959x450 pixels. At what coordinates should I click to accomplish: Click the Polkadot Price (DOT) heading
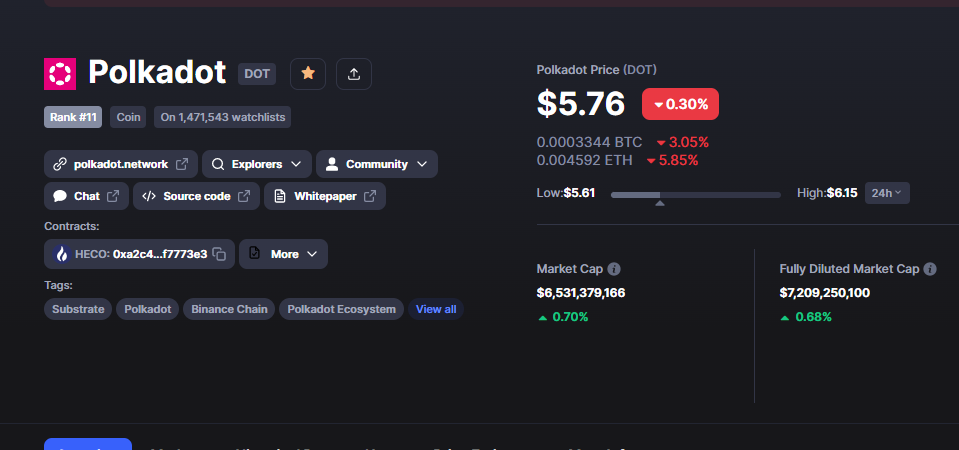point(596,70)
